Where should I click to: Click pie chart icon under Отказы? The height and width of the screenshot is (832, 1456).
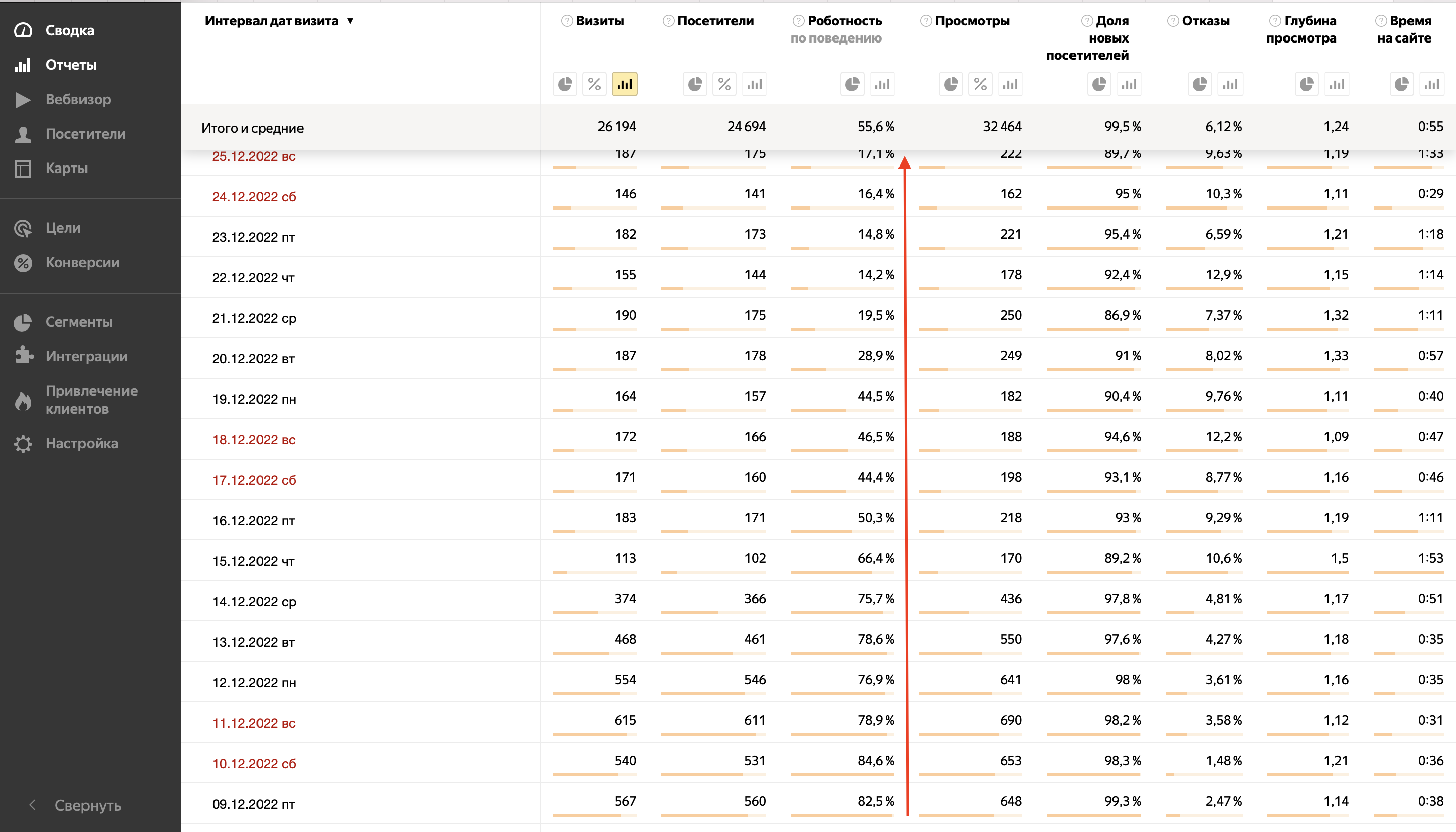click(x=1200, y=85)
